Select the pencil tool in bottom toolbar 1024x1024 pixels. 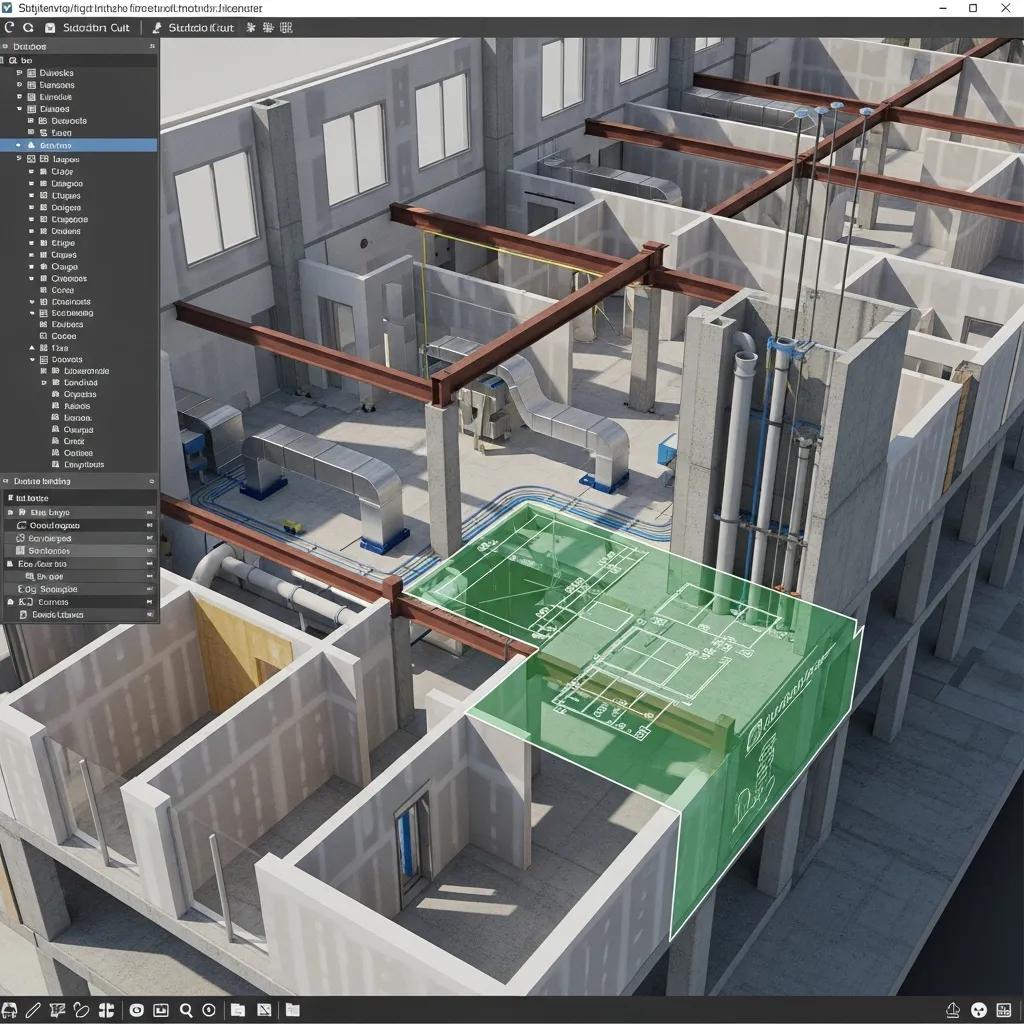tap(33, 1010)
